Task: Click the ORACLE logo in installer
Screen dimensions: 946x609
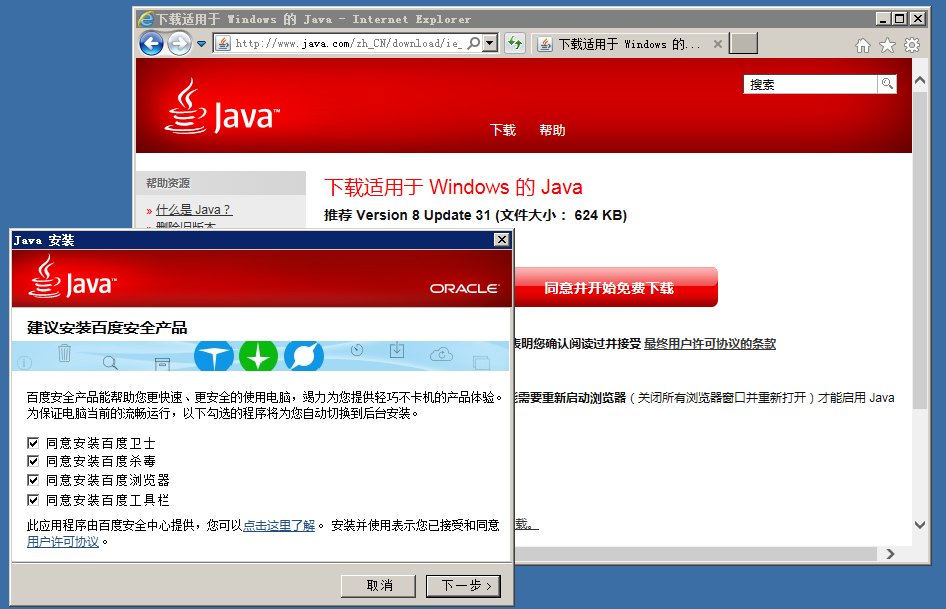Action: (465, 289)
